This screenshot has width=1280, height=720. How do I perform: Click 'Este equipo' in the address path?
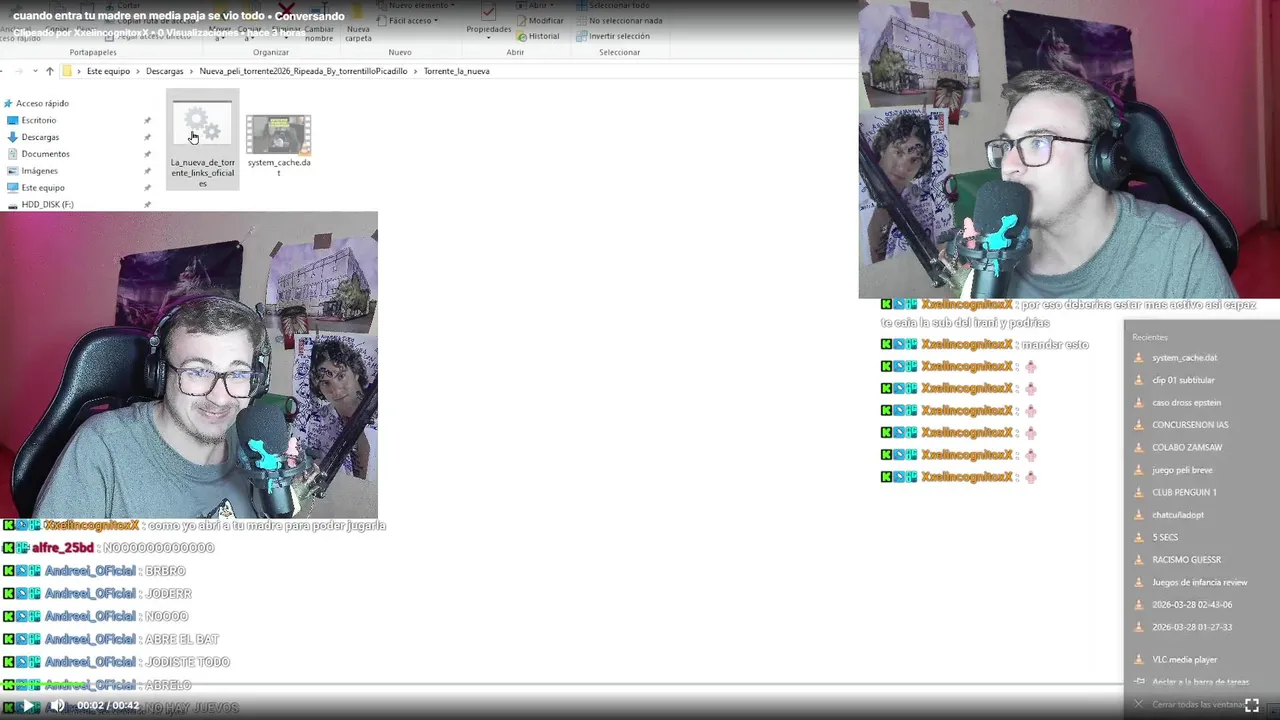(x=108, y=71)
